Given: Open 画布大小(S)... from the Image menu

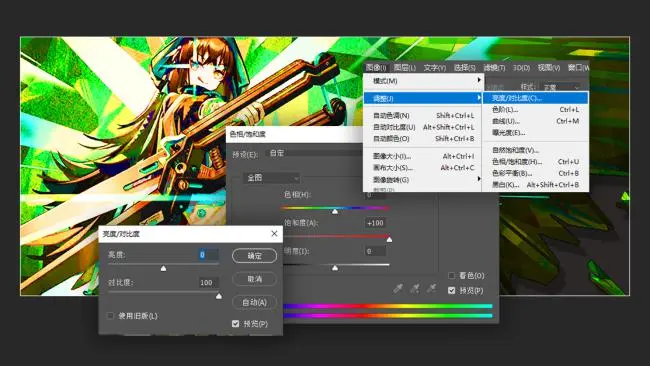Looking at the screenshot, I should [x=422, y=168].
